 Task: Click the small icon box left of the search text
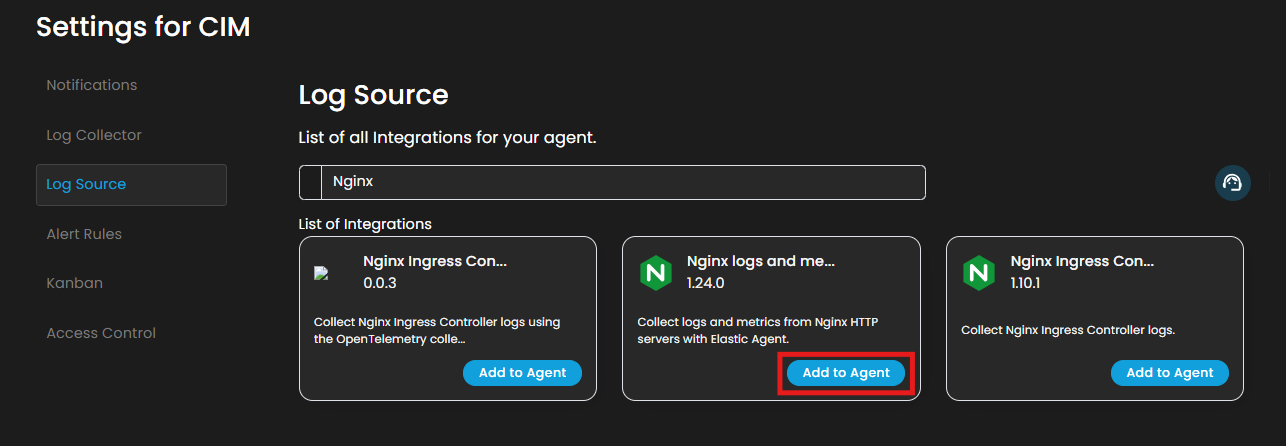tap(310, 183)
